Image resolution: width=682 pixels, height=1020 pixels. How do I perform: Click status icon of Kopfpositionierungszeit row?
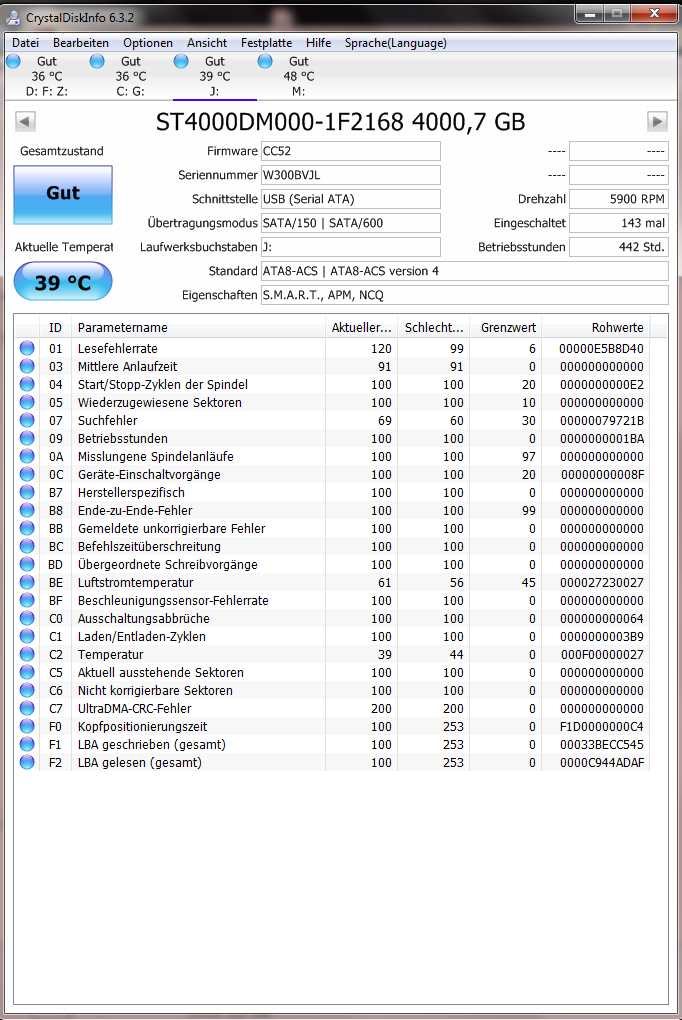click(27, 726)
